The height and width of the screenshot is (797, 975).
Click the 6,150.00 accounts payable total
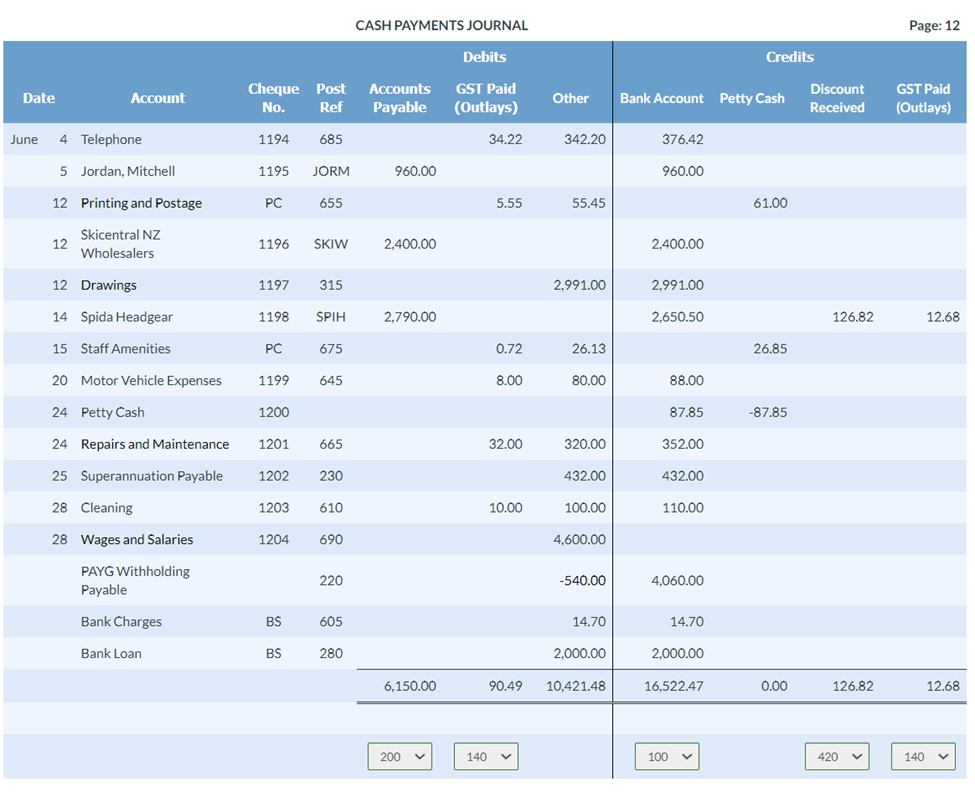410,686
